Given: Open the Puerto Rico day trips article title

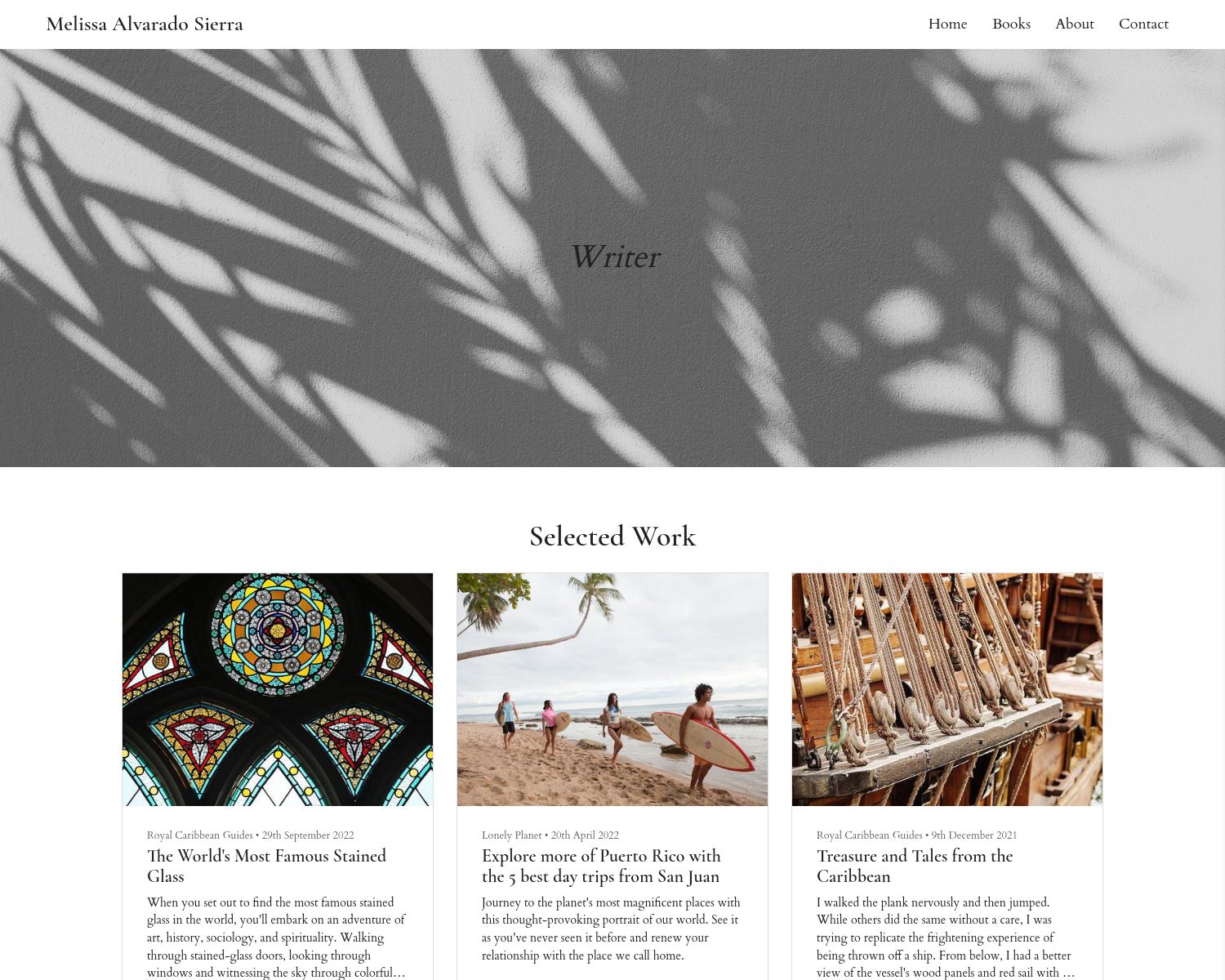Looking at the screenshot, I should [601, 866].
